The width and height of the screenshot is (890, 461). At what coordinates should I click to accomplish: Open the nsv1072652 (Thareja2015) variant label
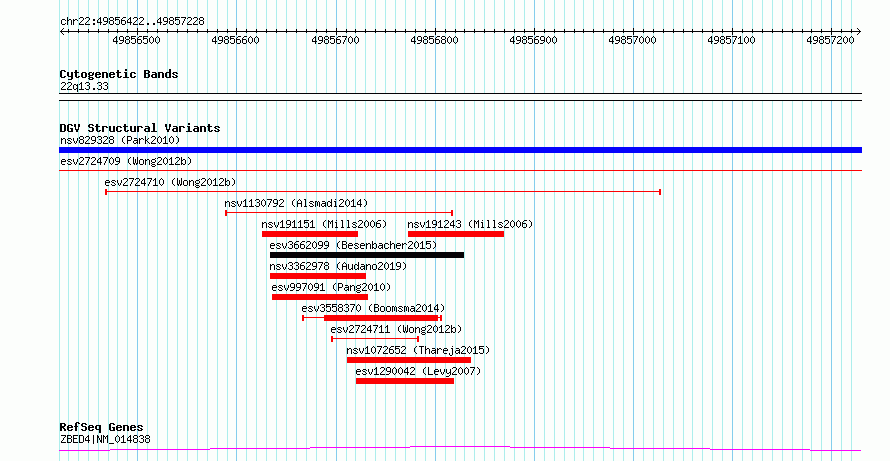pos(418,350)
